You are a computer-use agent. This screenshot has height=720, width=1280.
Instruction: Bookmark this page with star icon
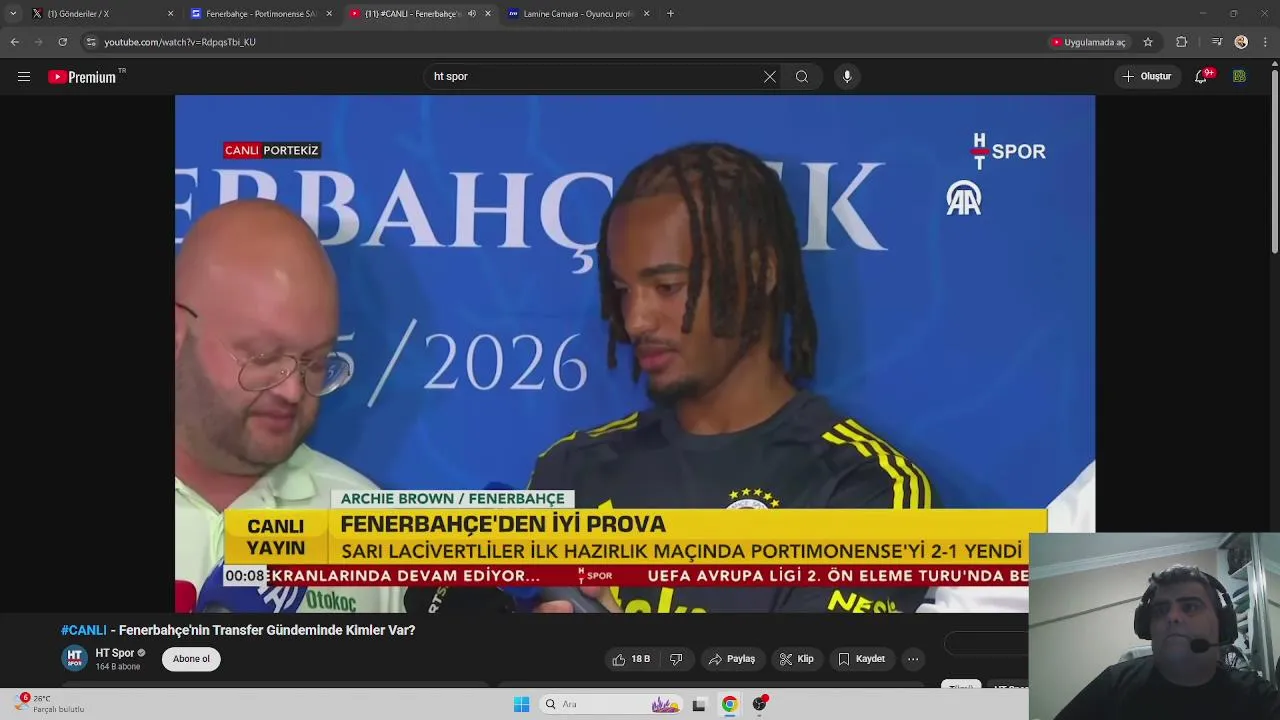[x=1148, y=42]
